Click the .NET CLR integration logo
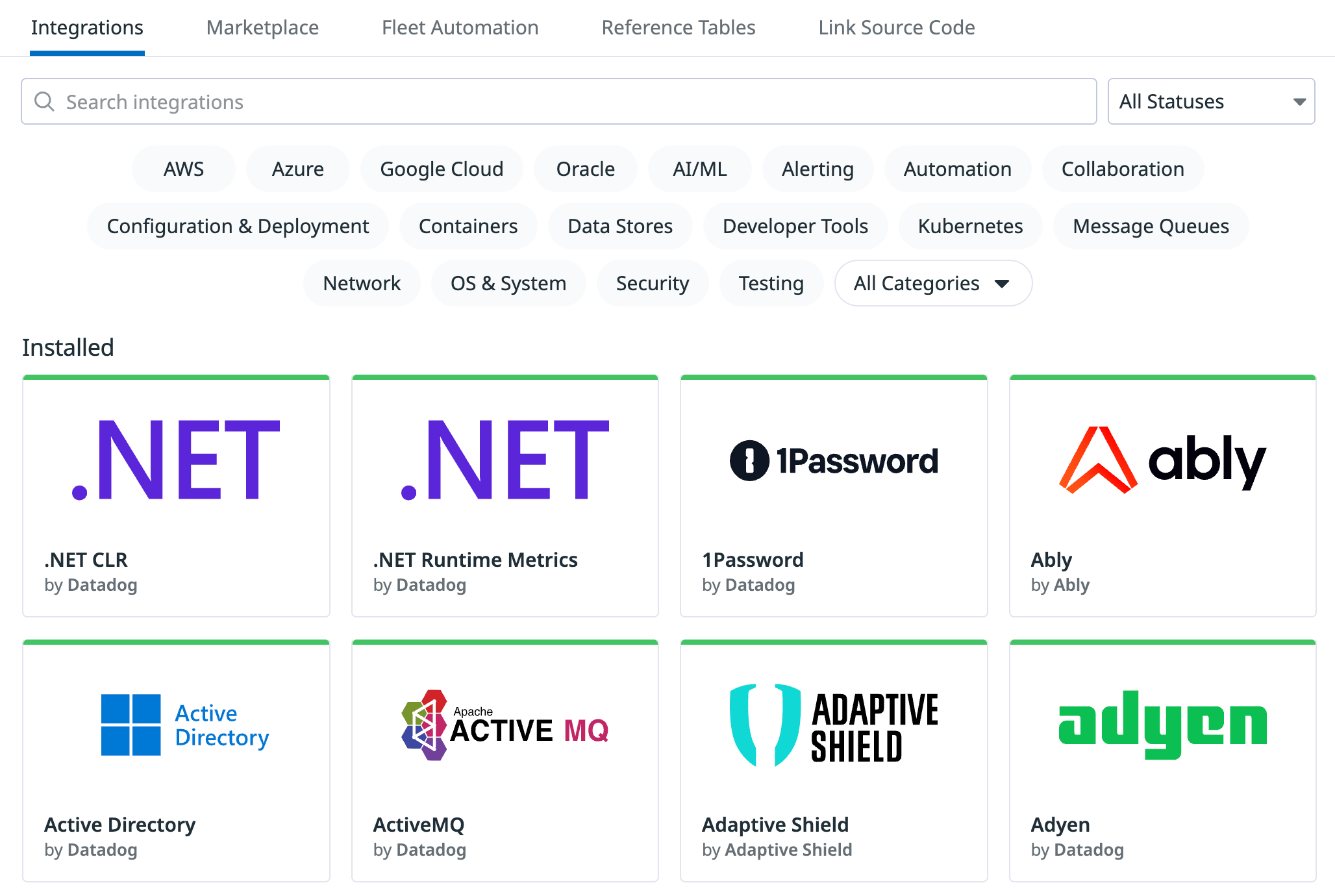 click(x=176, y=460)
